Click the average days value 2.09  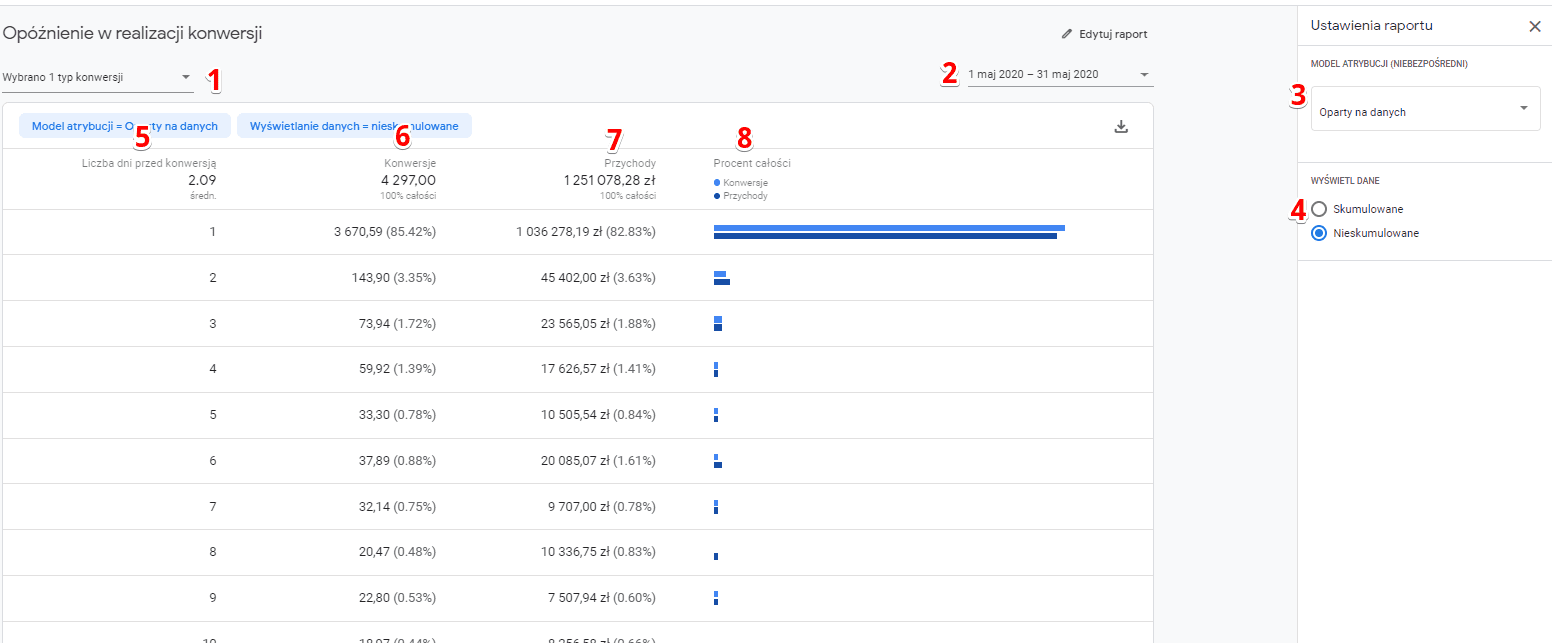pyautogui.click(x=202, y=180)
